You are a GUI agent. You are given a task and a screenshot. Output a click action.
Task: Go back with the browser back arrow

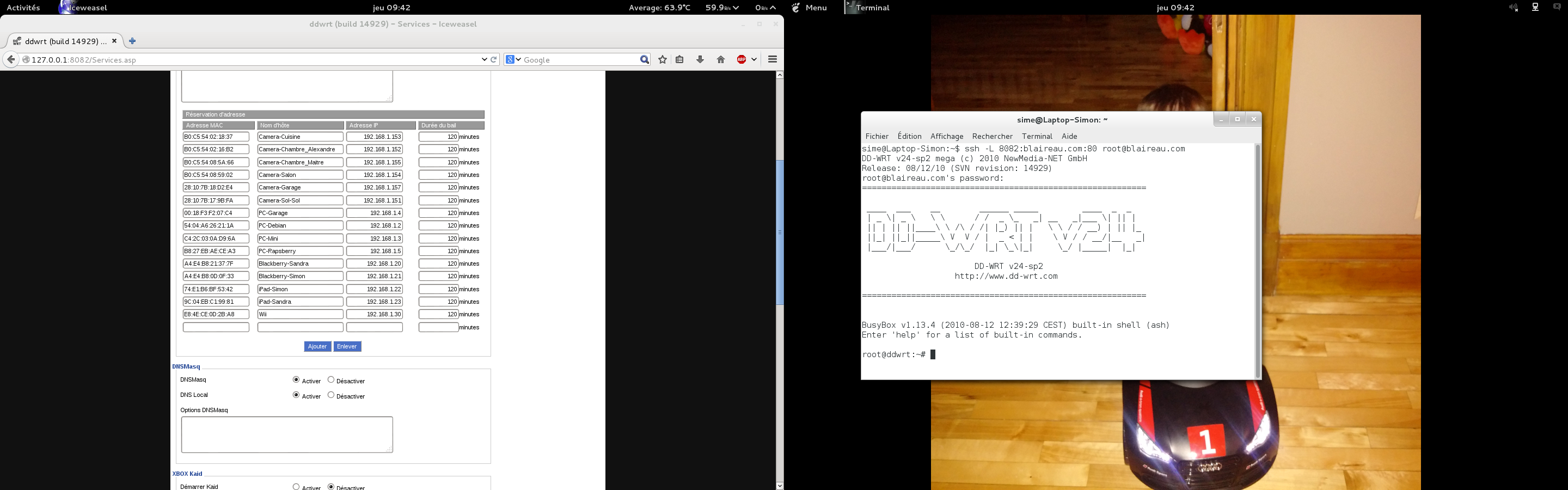[x=10, y=60]
